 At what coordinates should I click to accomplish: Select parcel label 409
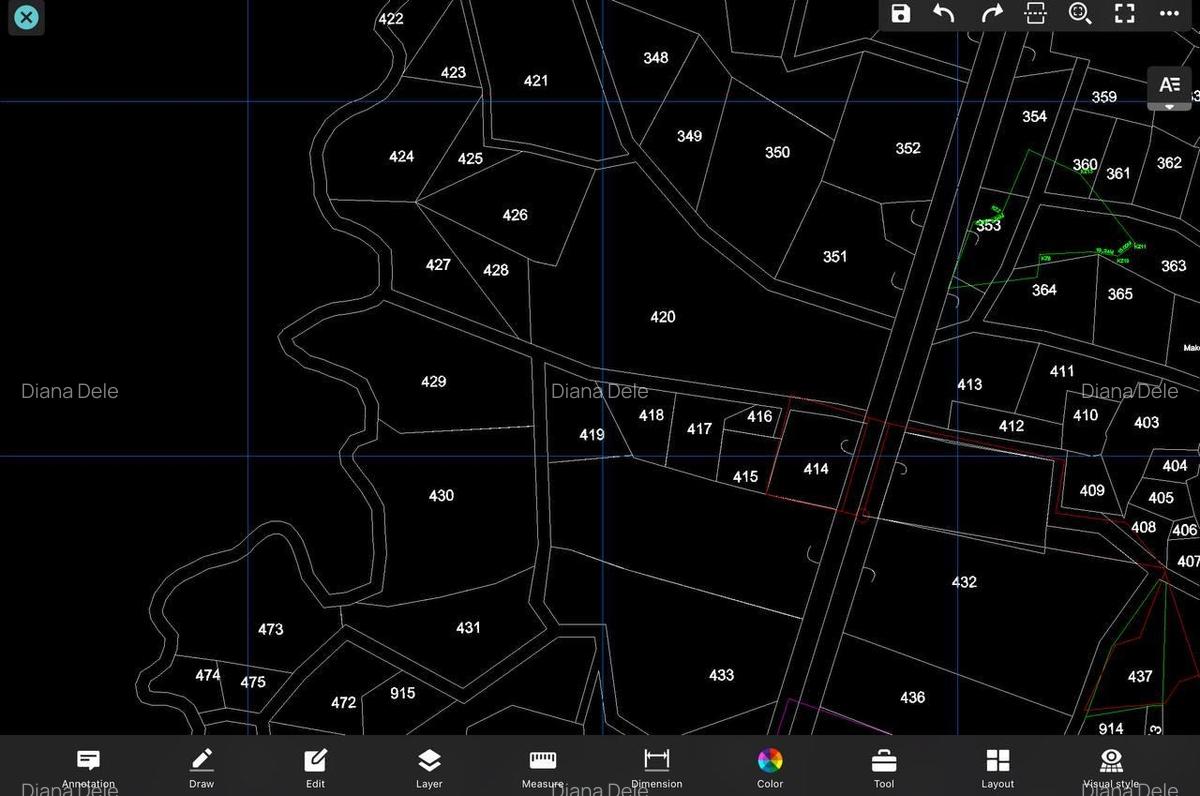click(x=1092, y=491)
